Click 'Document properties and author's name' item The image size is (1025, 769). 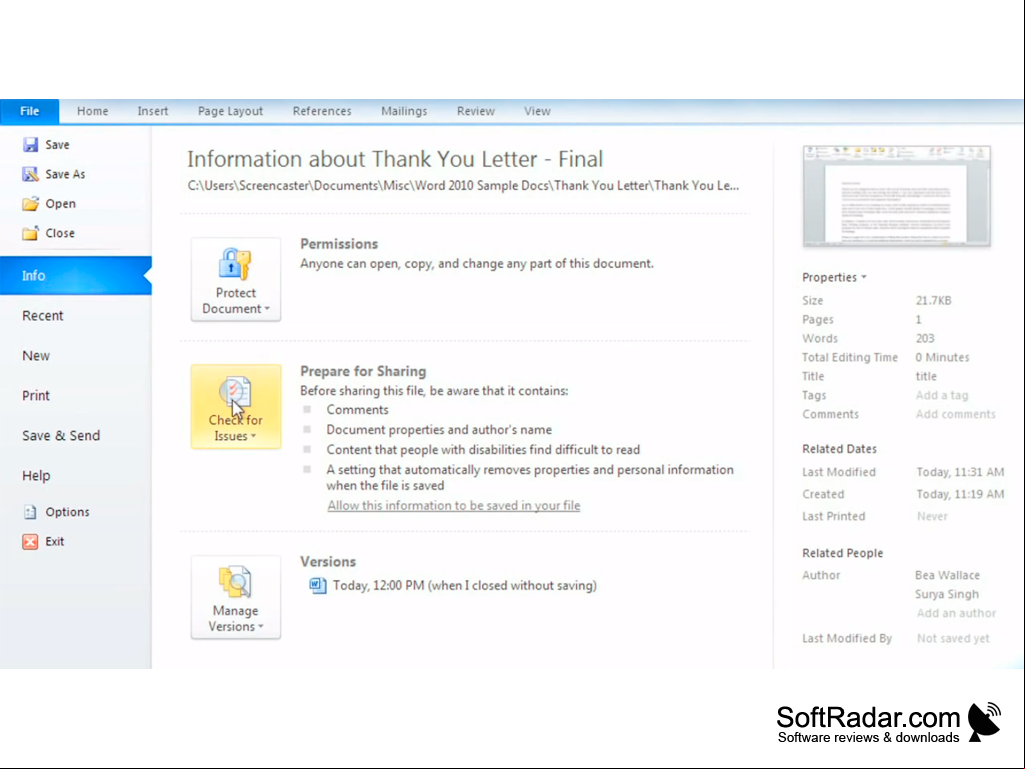click(x=439, y=430)
